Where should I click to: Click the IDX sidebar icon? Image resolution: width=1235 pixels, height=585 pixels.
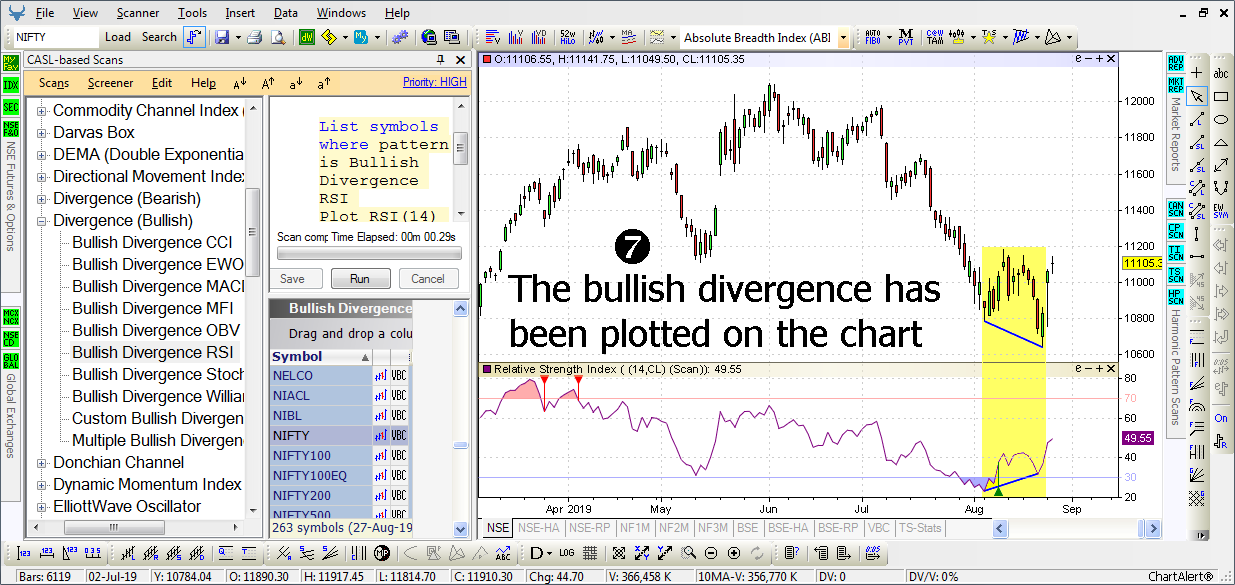[x=10, y=85]
